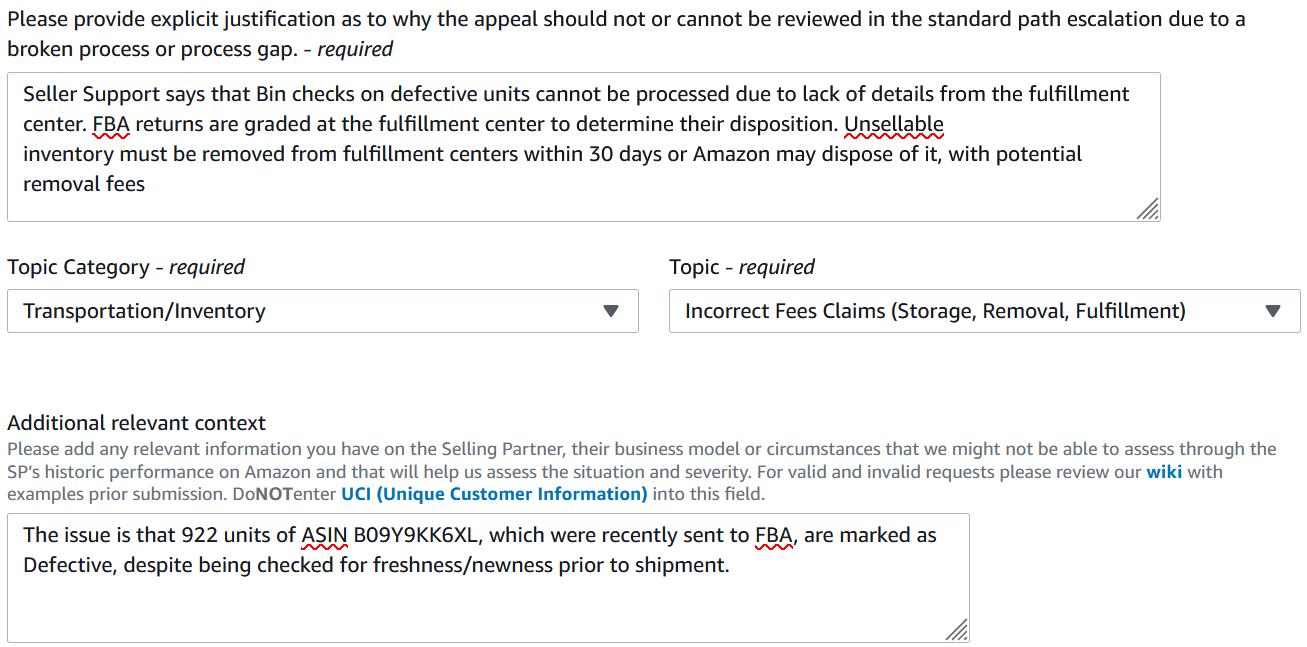This screenshot has height=647, width=1307.
Task: Click the Topic Category dropdown arrow
Action: tap(611, 311)
